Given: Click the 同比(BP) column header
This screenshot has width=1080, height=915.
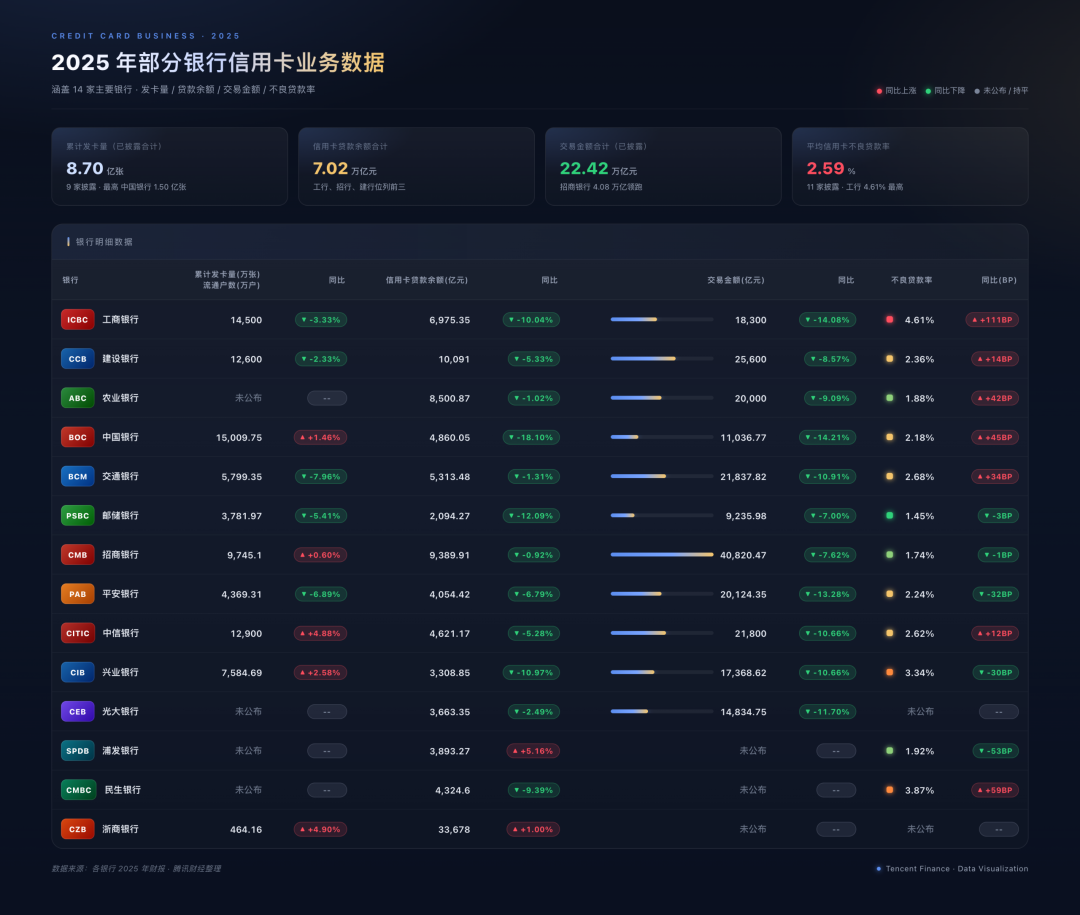Looking at the screenshot, I should [x=999, y=280].
